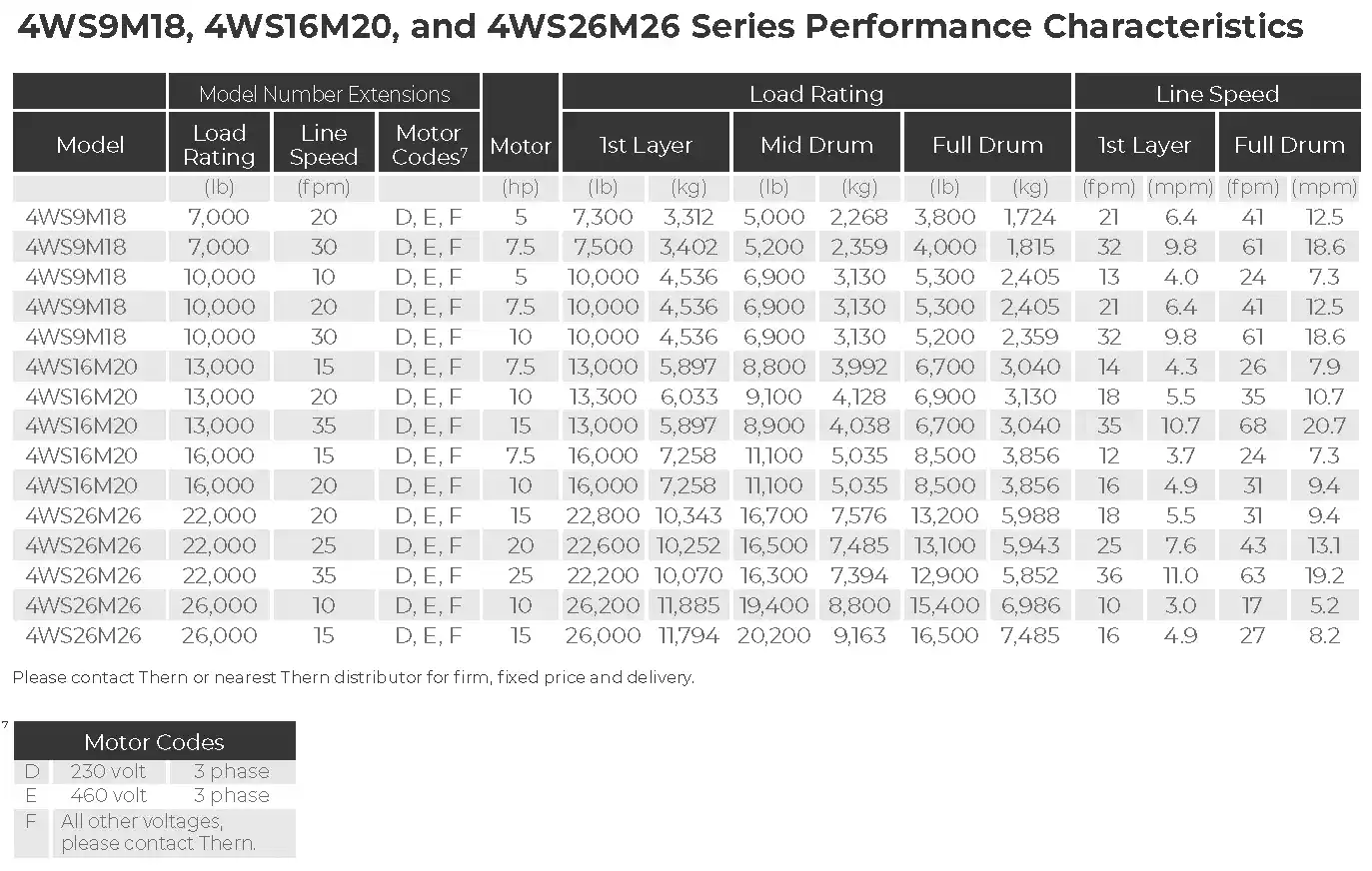Screen dimensions: 1372x871
Task: Click the 1,724 kg full drum cell
Action: [x=1029, y=217]
